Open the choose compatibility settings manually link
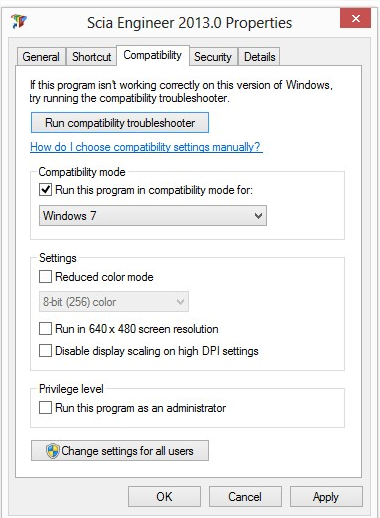Screen dimensions: 380x518 click(x=146, y=147)
